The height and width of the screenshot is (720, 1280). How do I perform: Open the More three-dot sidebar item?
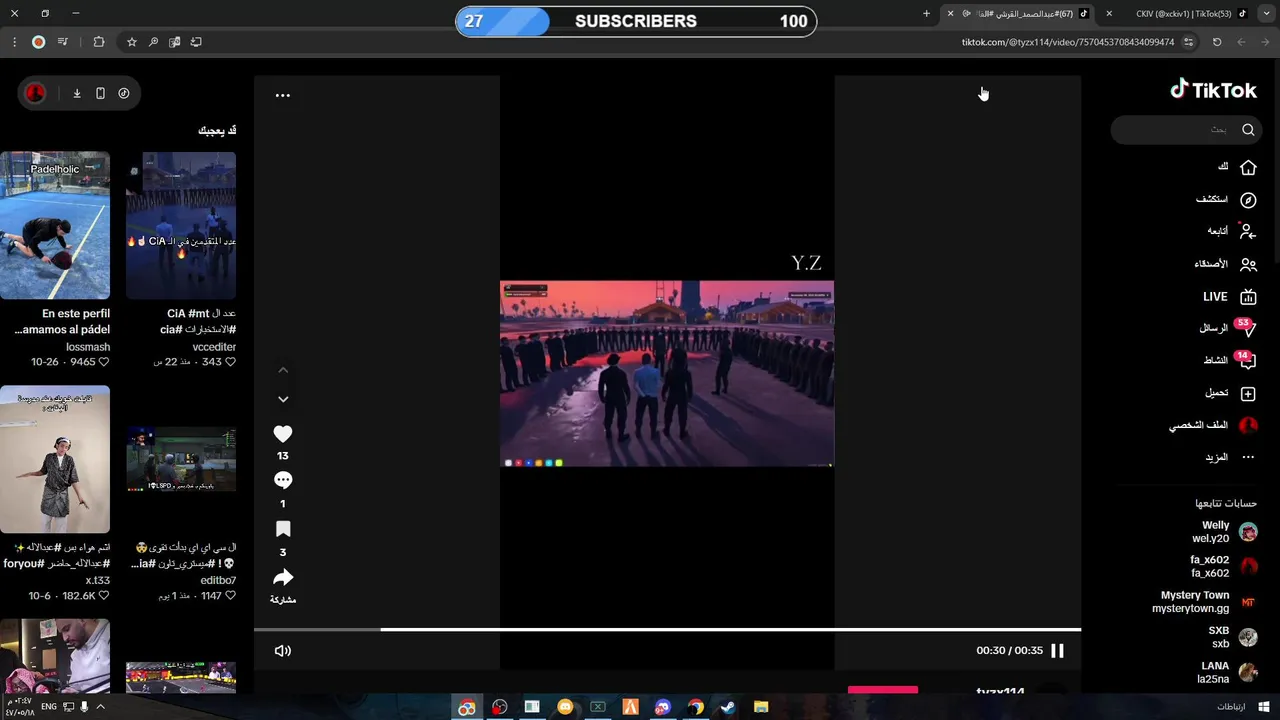pyautogui.click(x=1230, y=457)
